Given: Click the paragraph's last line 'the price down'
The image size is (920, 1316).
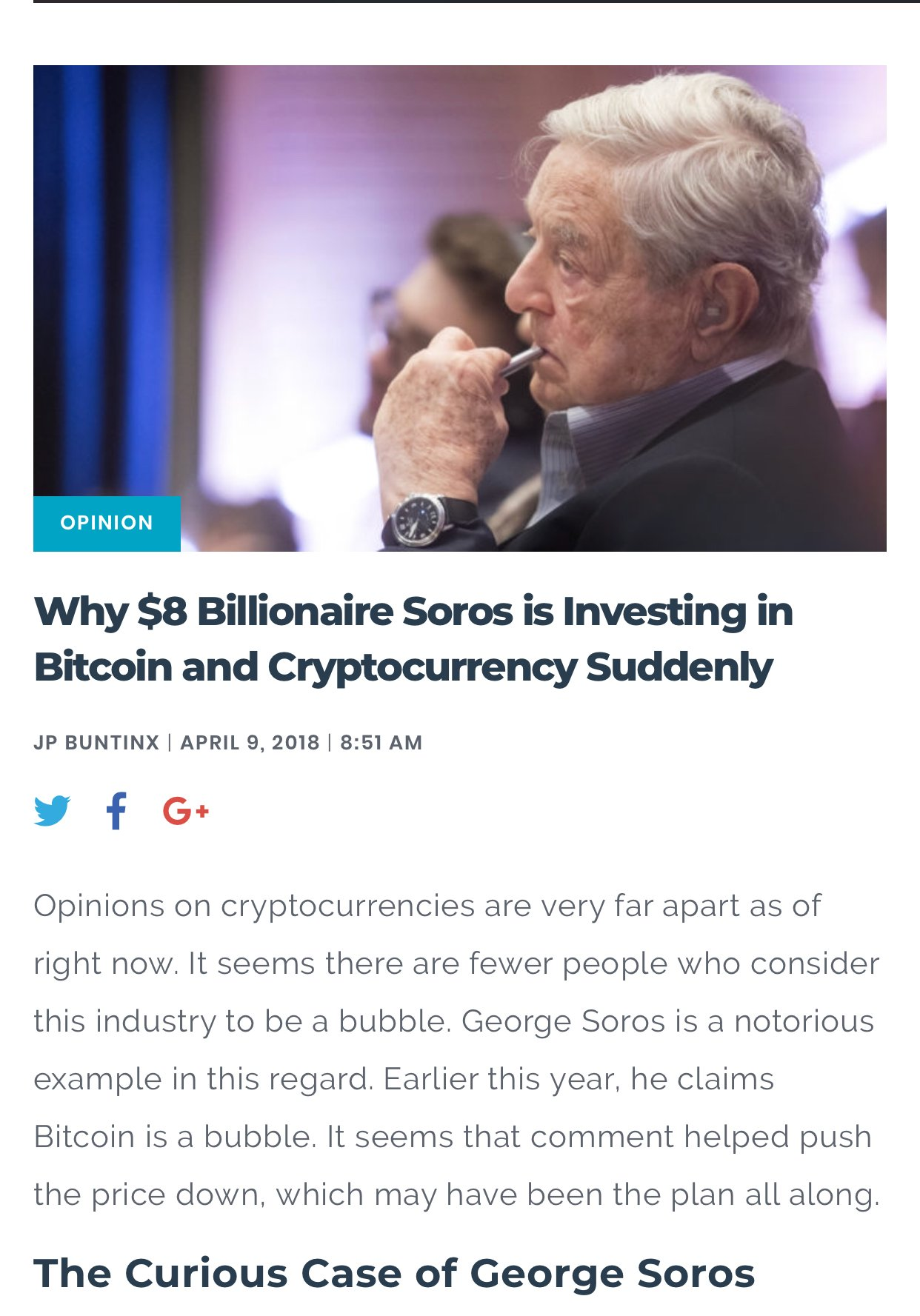Looking at the screenshot, I should pyautogui.click(x=456, y=1195).
